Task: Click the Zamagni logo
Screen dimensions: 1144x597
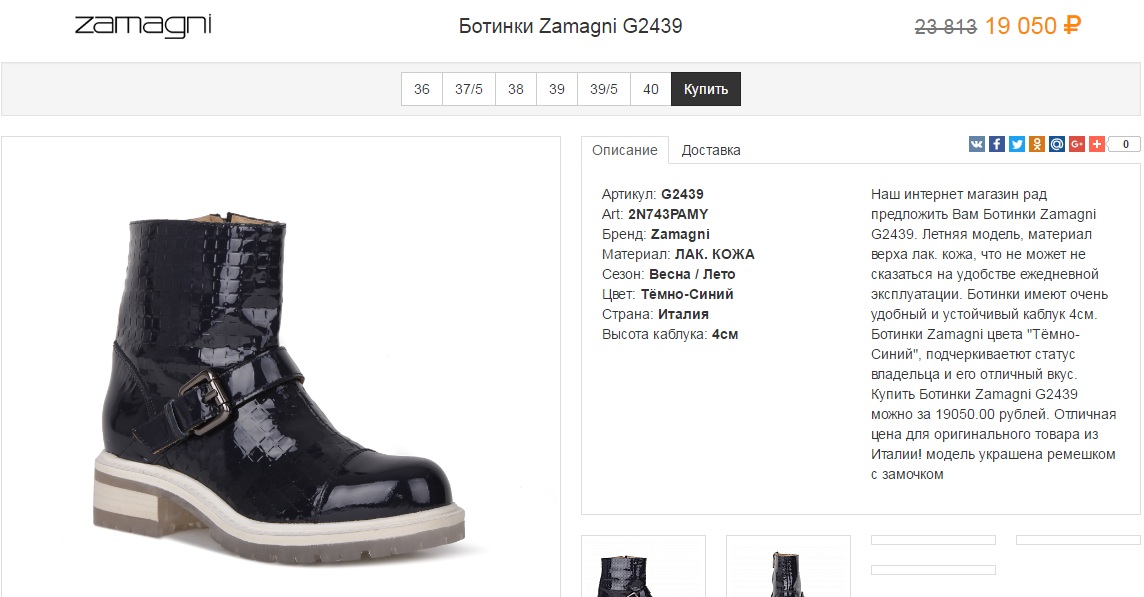Action: 143,26
